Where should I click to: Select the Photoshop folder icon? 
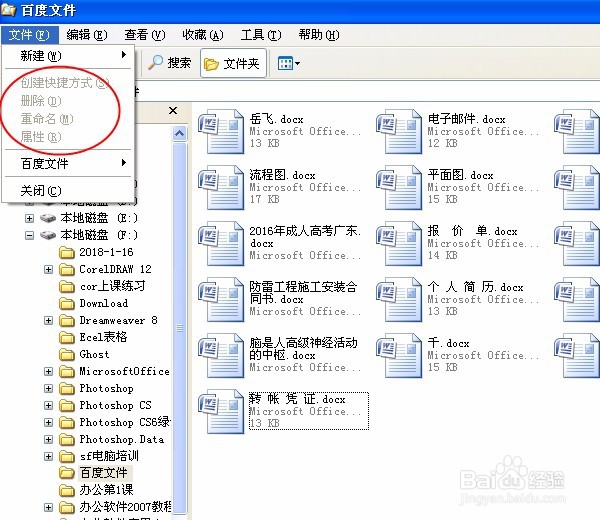click(67, 388)
